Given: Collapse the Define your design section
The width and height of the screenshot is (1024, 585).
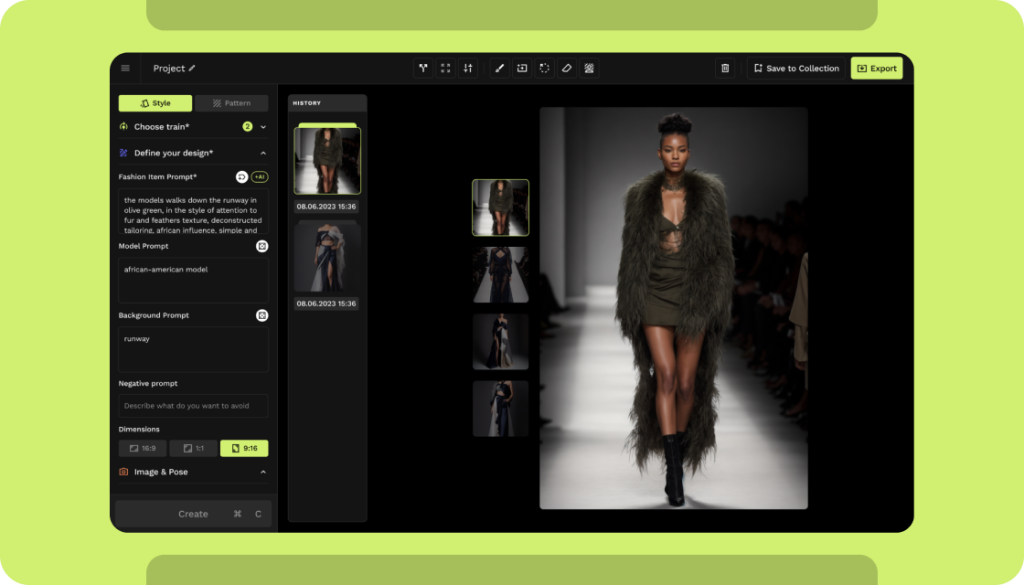Looking at the screenshot, I should click(x=263, y=153).
